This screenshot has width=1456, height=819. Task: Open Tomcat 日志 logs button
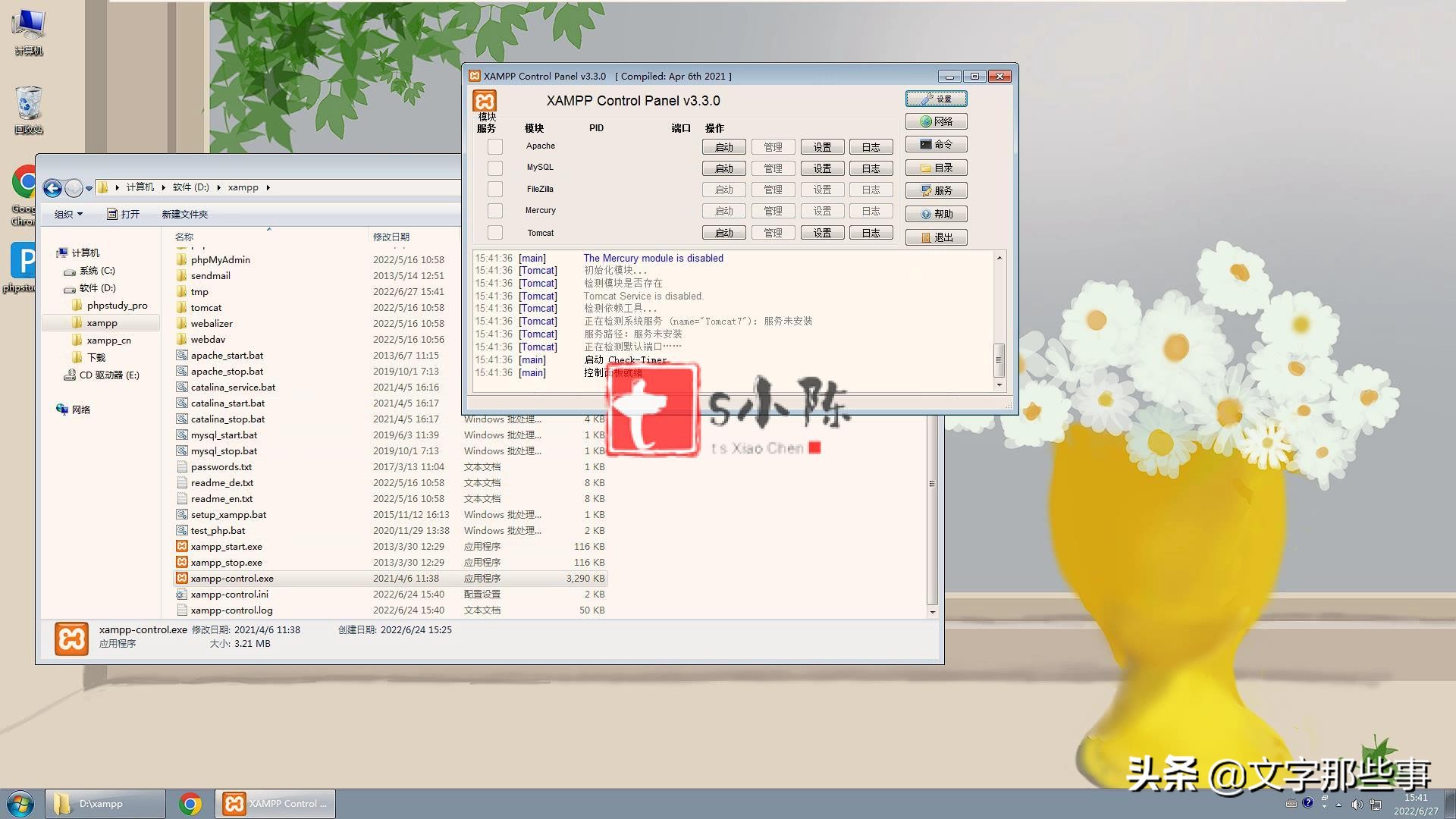[871, 233]
